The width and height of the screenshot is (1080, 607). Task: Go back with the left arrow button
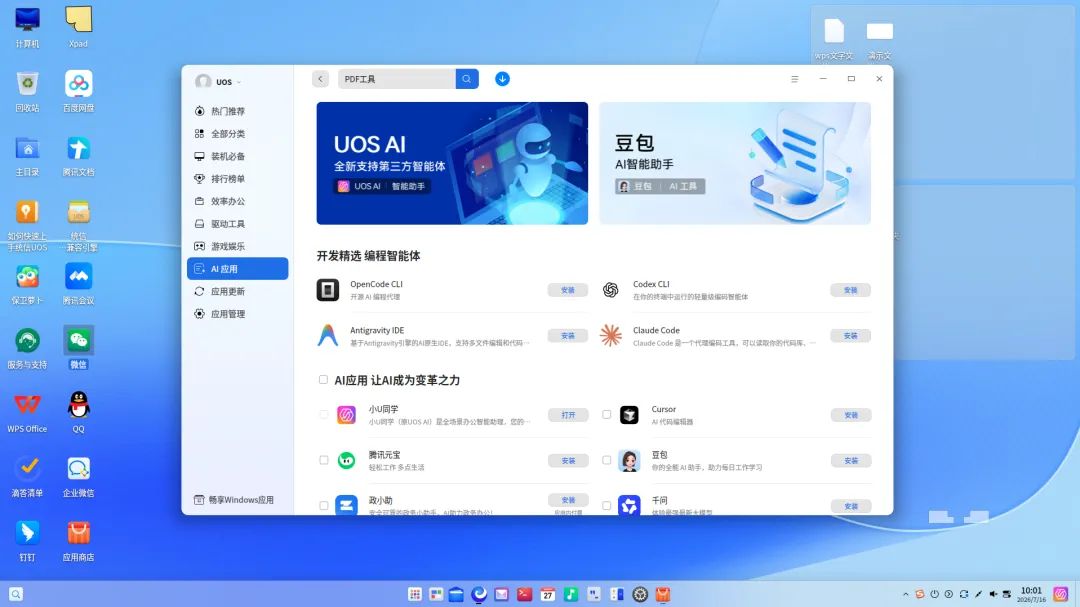[320, 79]
